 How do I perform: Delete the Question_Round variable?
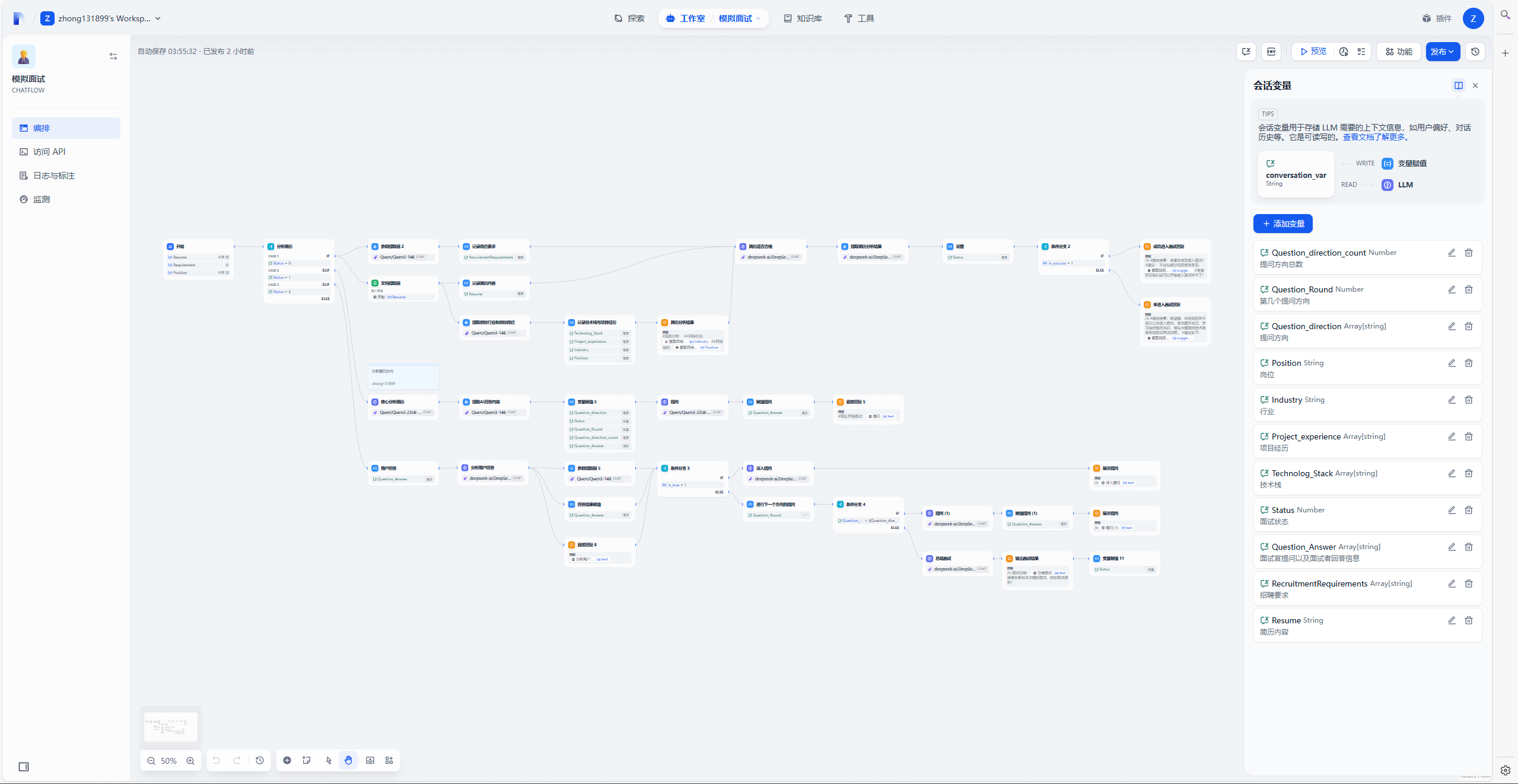(1468, 289)
